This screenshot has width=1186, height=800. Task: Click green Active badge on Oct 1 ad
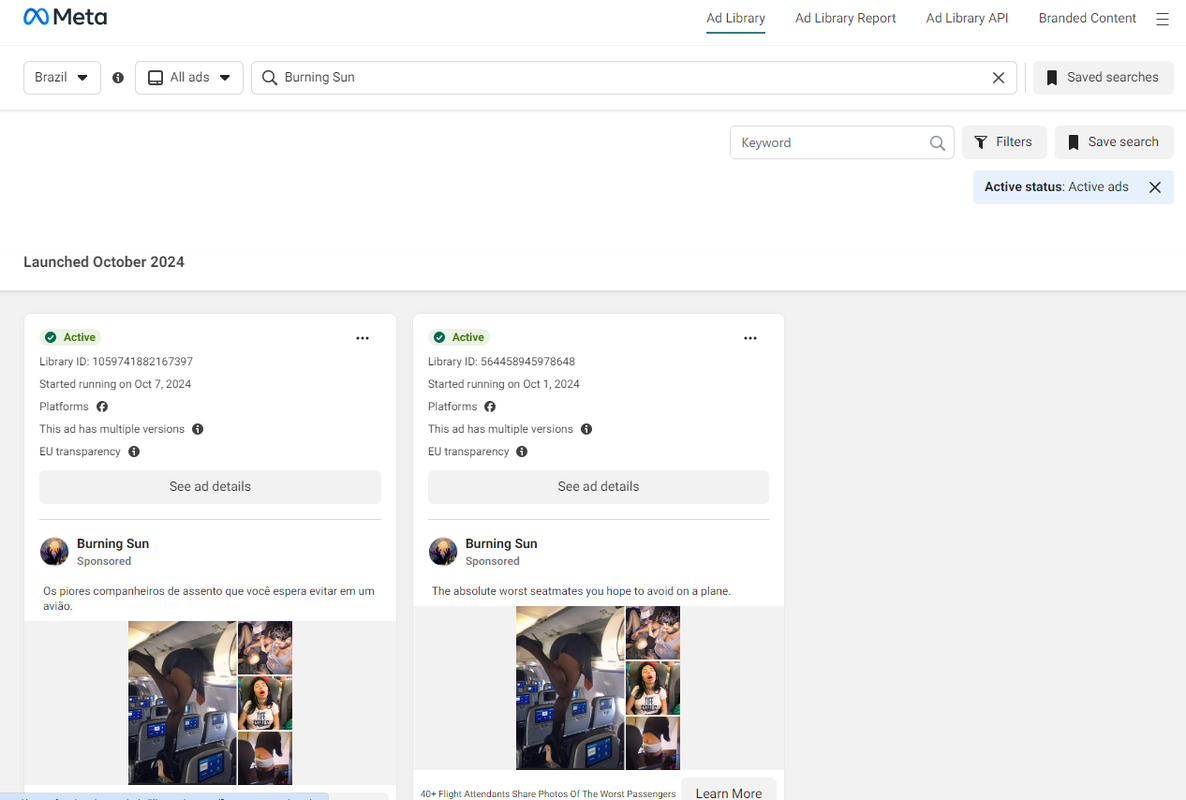pyautogui.click(x=459, y=337)
